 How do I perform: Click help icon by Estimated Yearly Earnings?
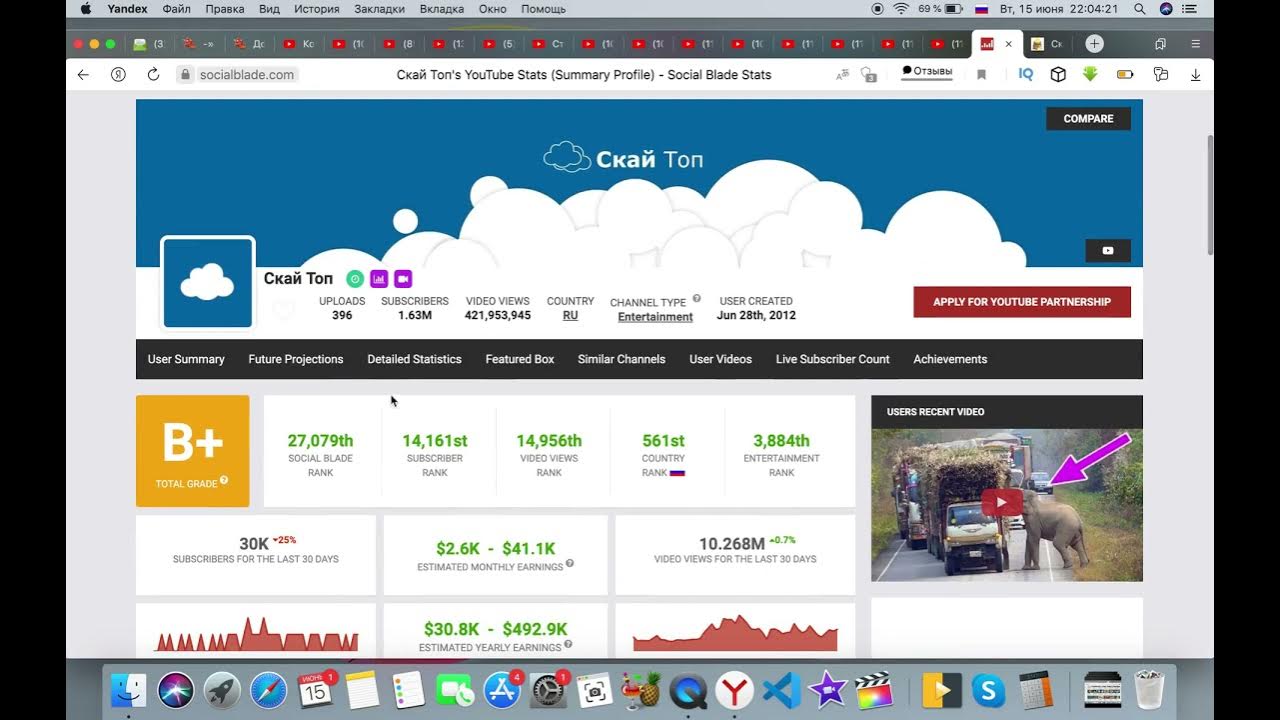[x=570, y=645]
